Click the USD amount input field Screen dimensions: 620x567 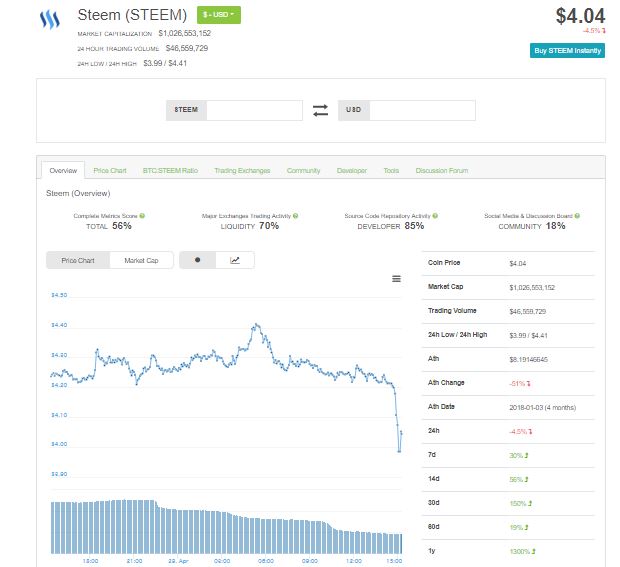tap(422, 110)
